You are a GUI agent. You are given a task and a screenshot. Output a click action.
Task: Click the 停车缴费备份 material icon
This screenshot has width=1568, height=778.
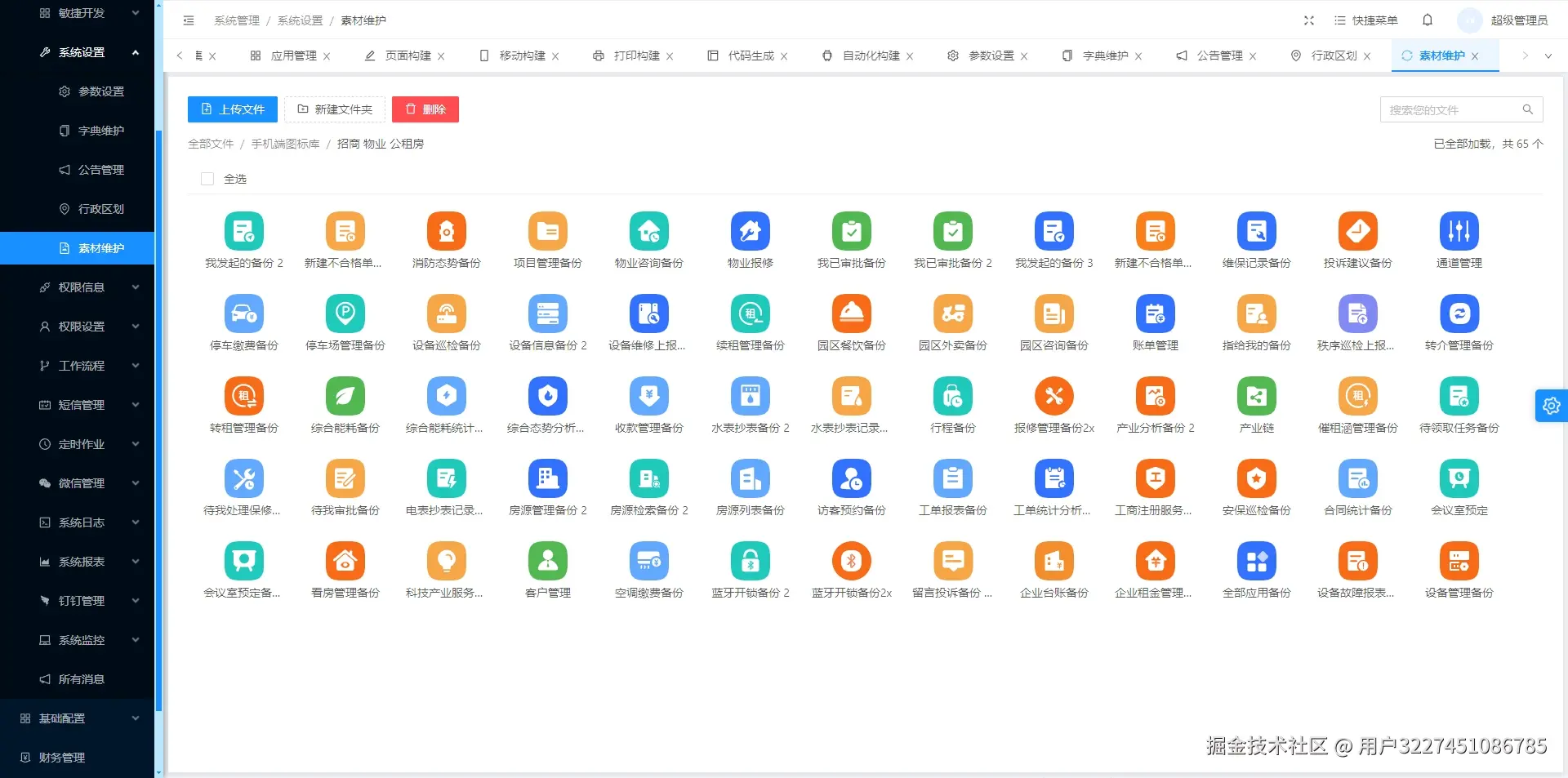coord(244,313)
